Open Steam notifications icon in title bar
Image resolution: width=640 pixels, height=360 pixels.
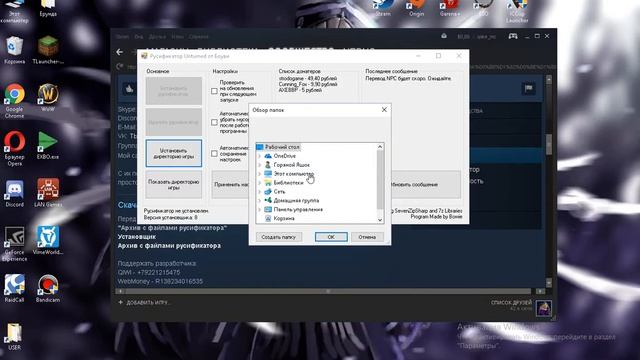(x=444, y=36)
